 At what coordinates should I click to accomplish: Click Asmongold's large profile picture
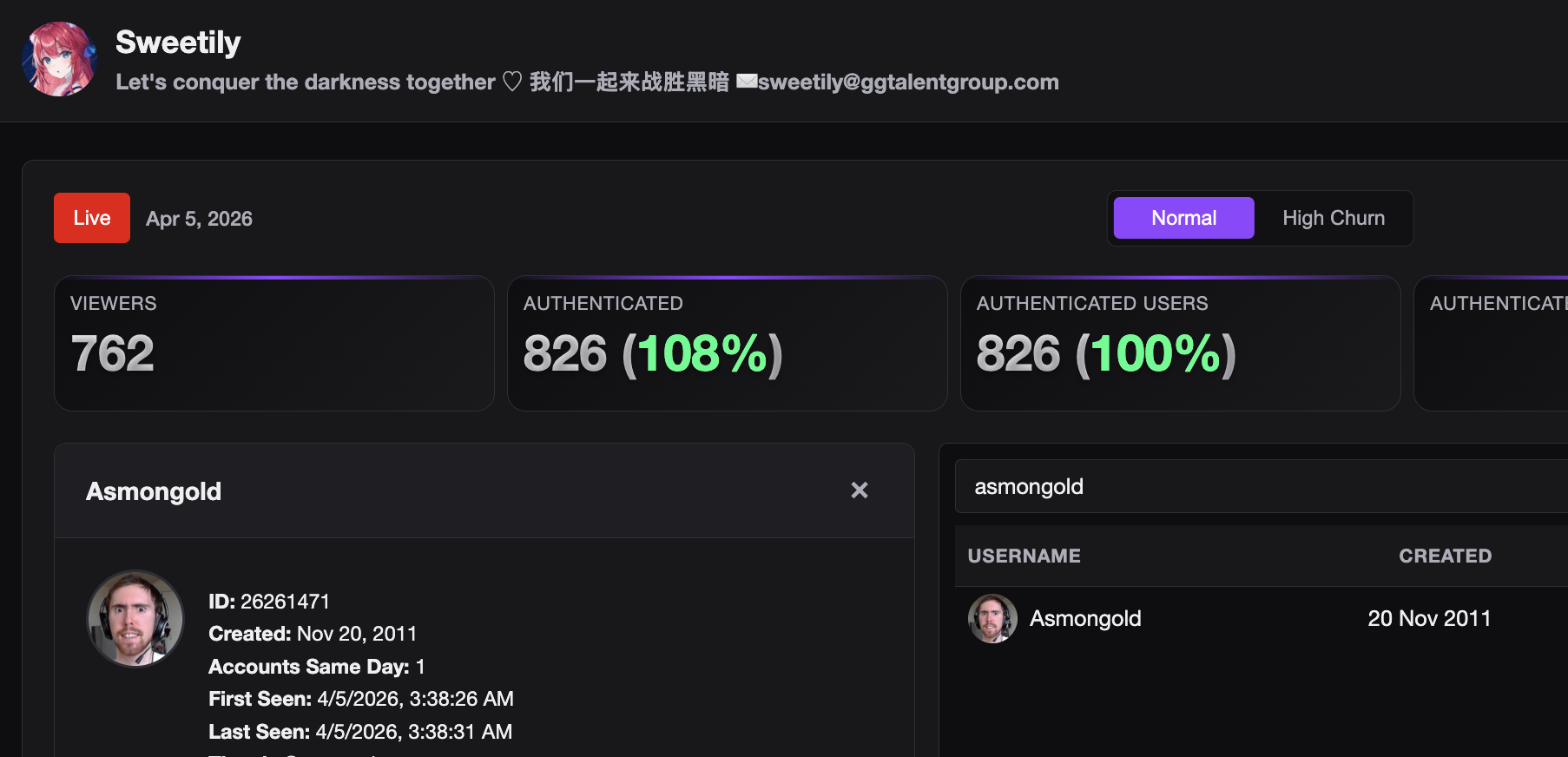[135, 618]
